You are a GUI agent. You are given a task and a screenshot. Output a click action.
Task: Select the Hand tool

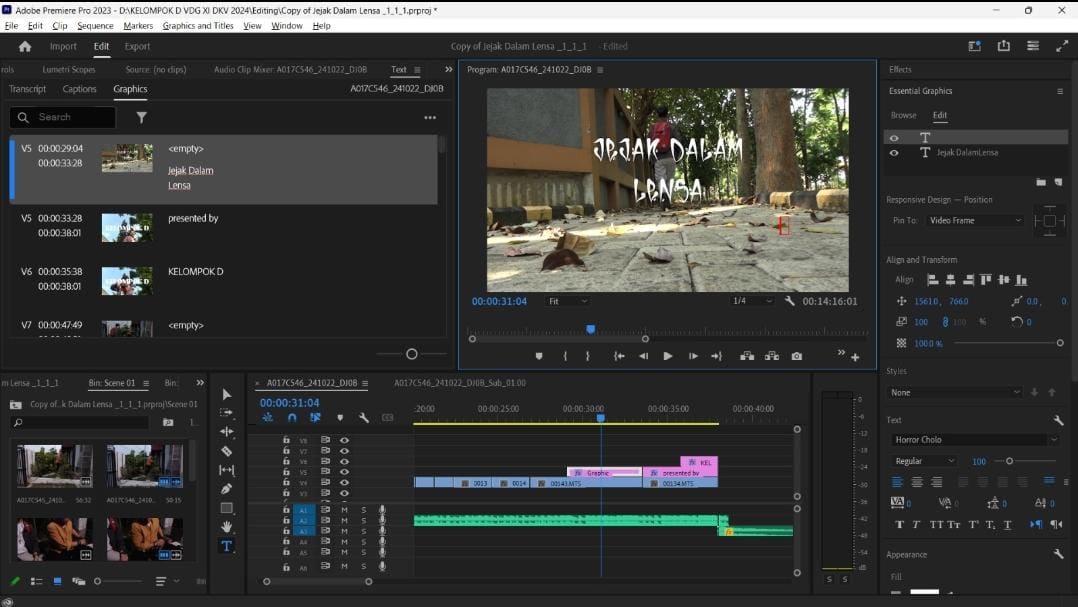coord(227,526)
